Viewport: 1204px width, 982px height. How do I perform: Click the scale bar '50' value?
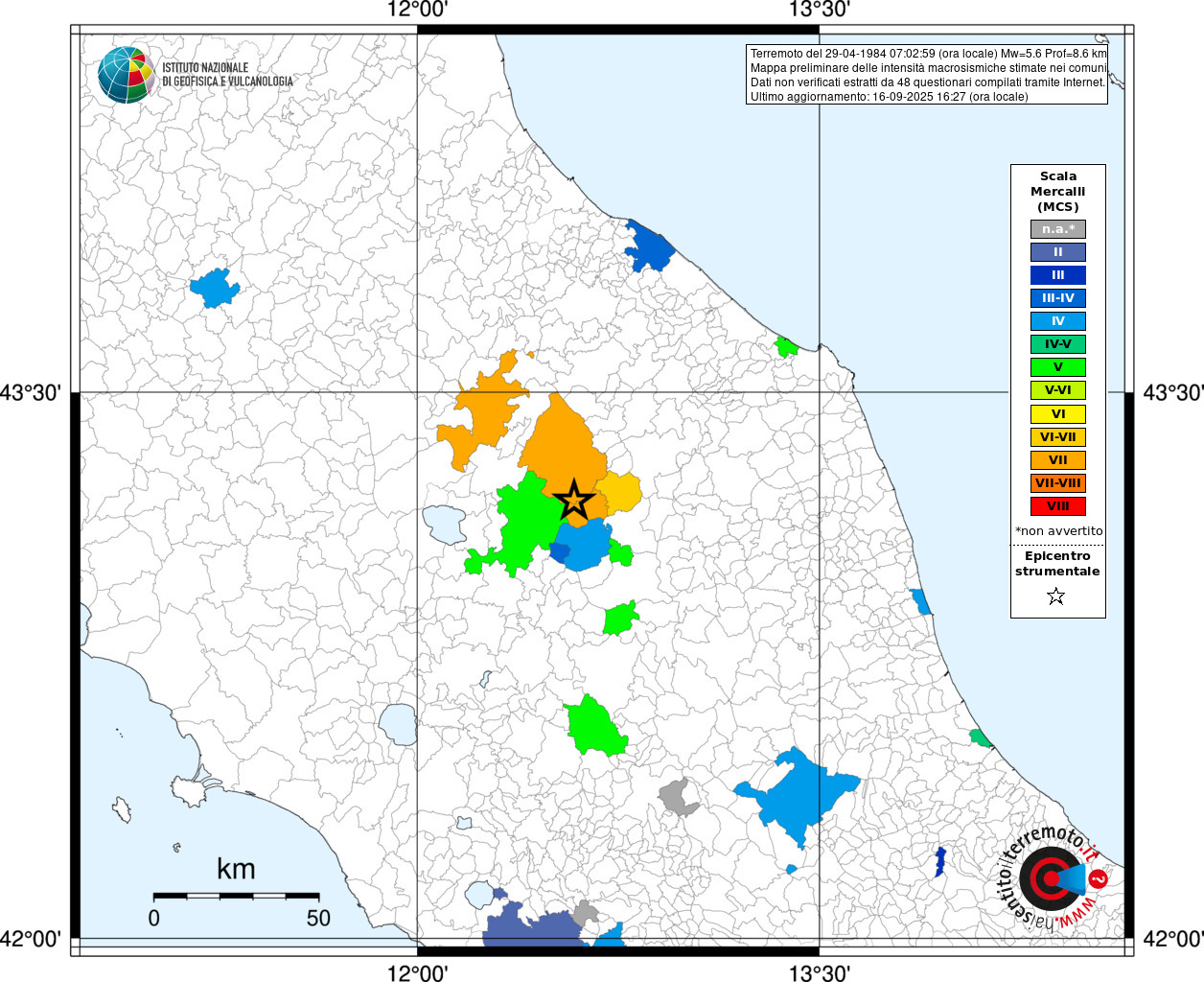click(x=318, y=918)
